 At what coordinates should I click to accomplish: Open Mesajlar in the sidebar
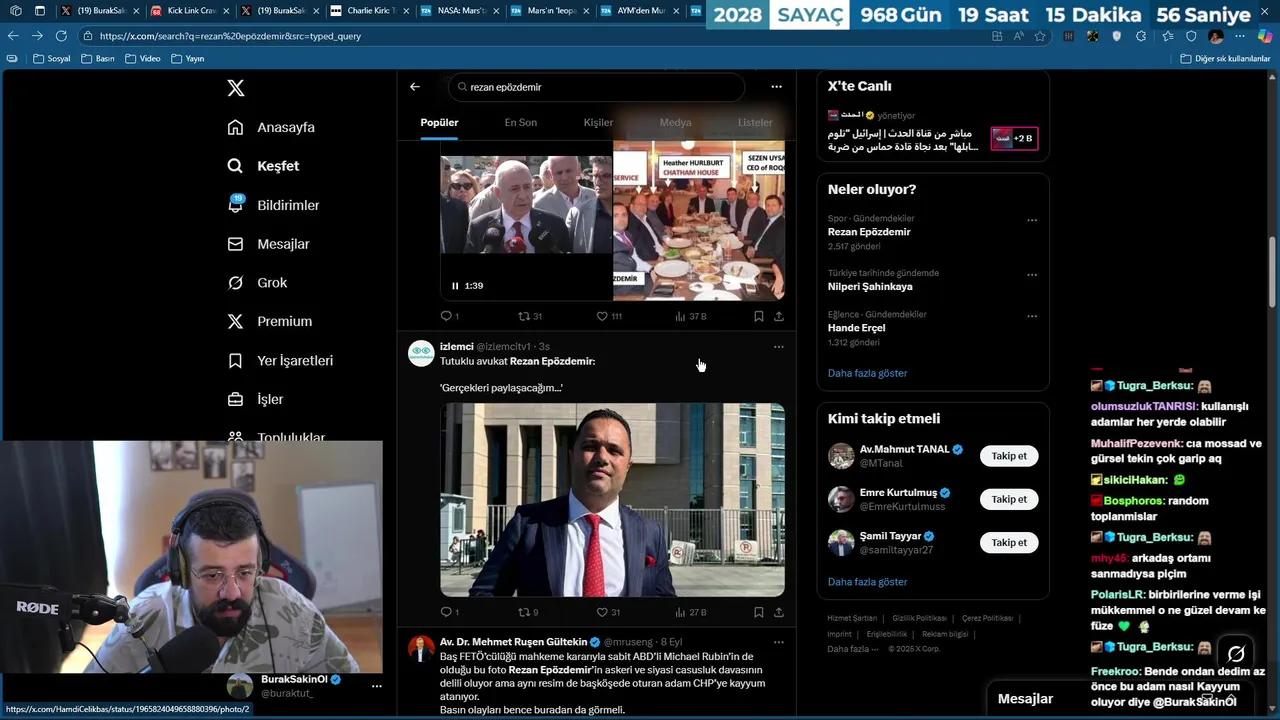tap(268, 244)
